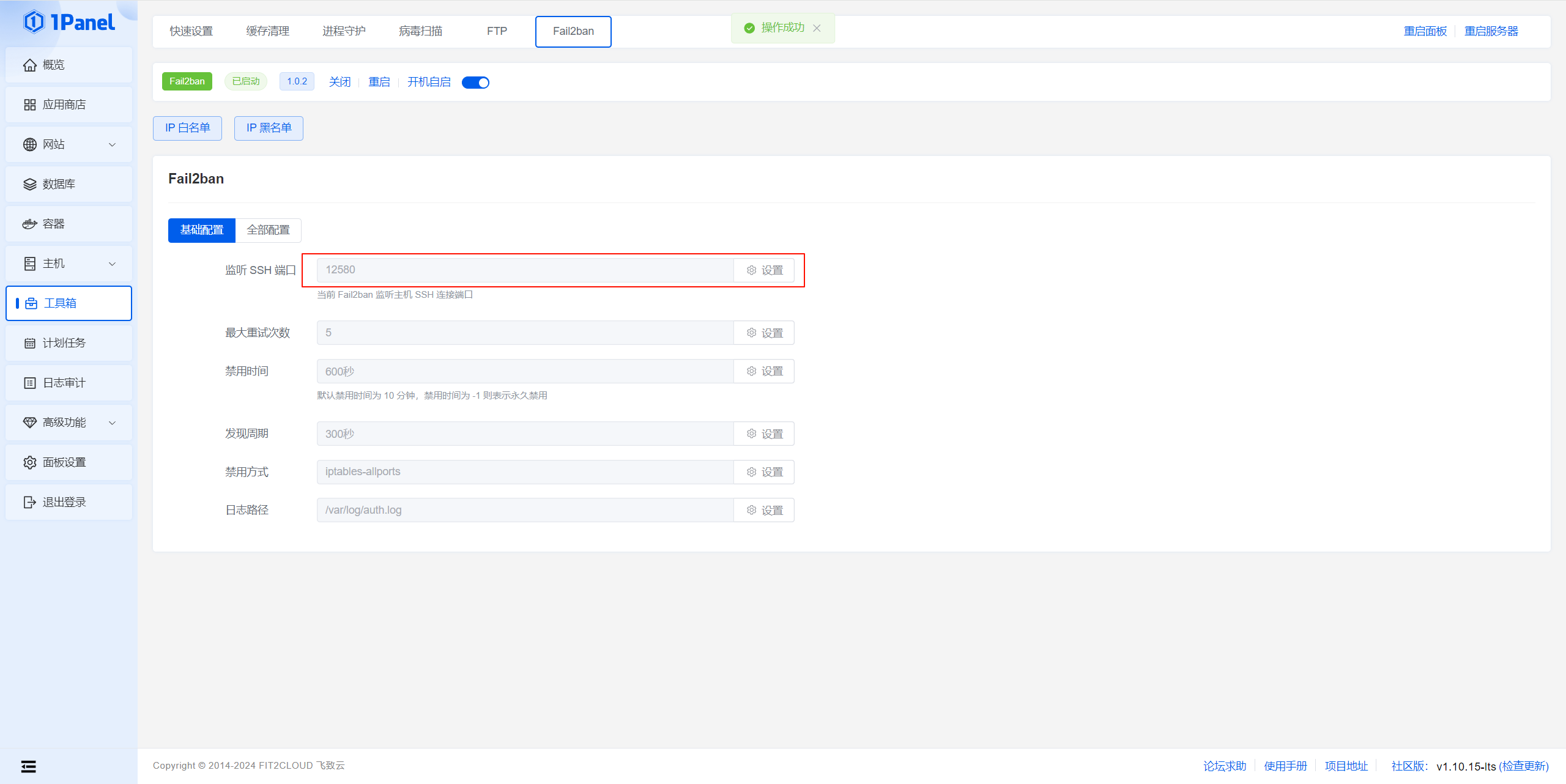1566x784 pixels.
Task: Click 设置 for 日志路径
Action: point(764,510)
